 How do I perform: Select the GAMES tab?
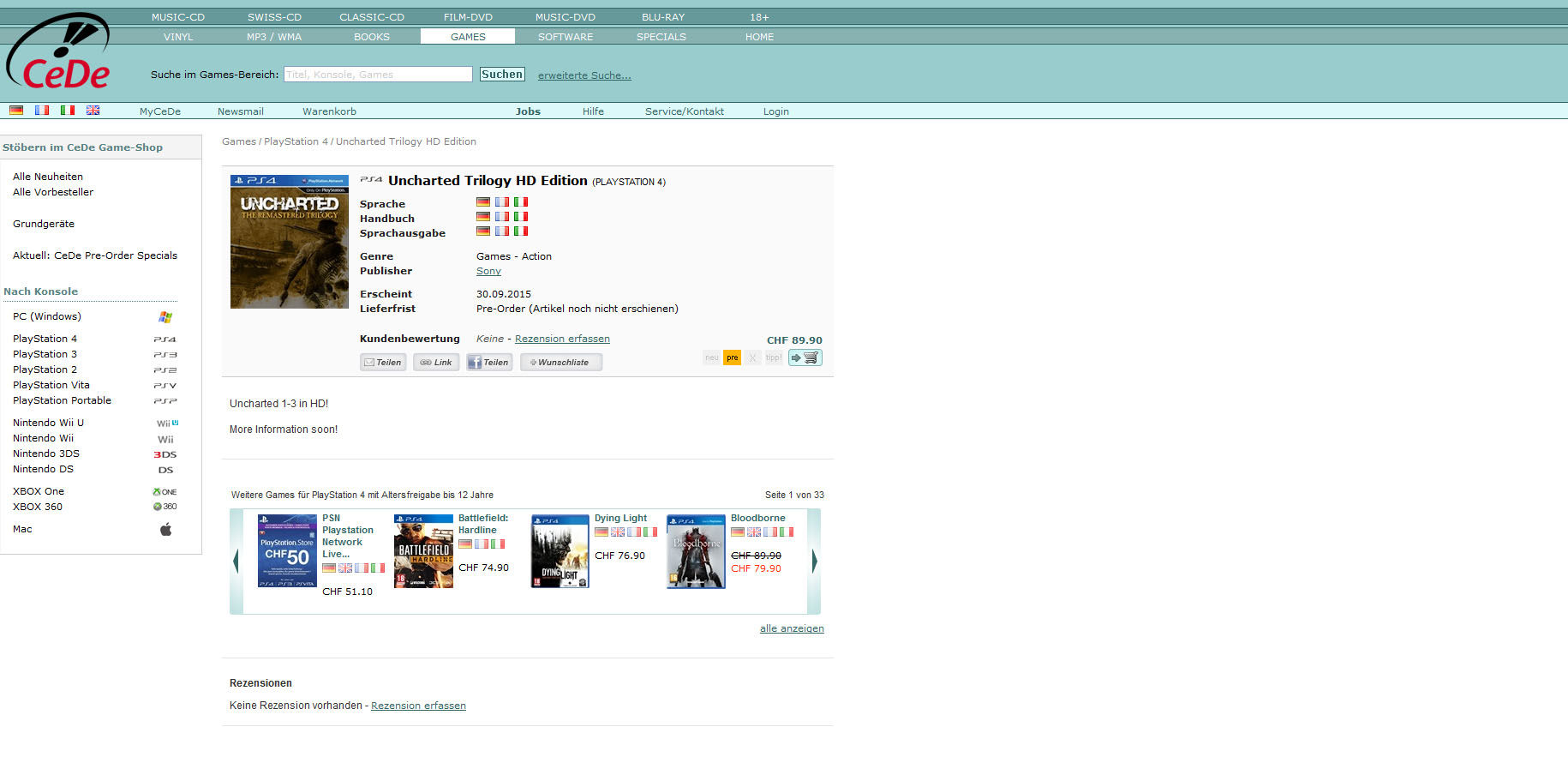point(468,37)
